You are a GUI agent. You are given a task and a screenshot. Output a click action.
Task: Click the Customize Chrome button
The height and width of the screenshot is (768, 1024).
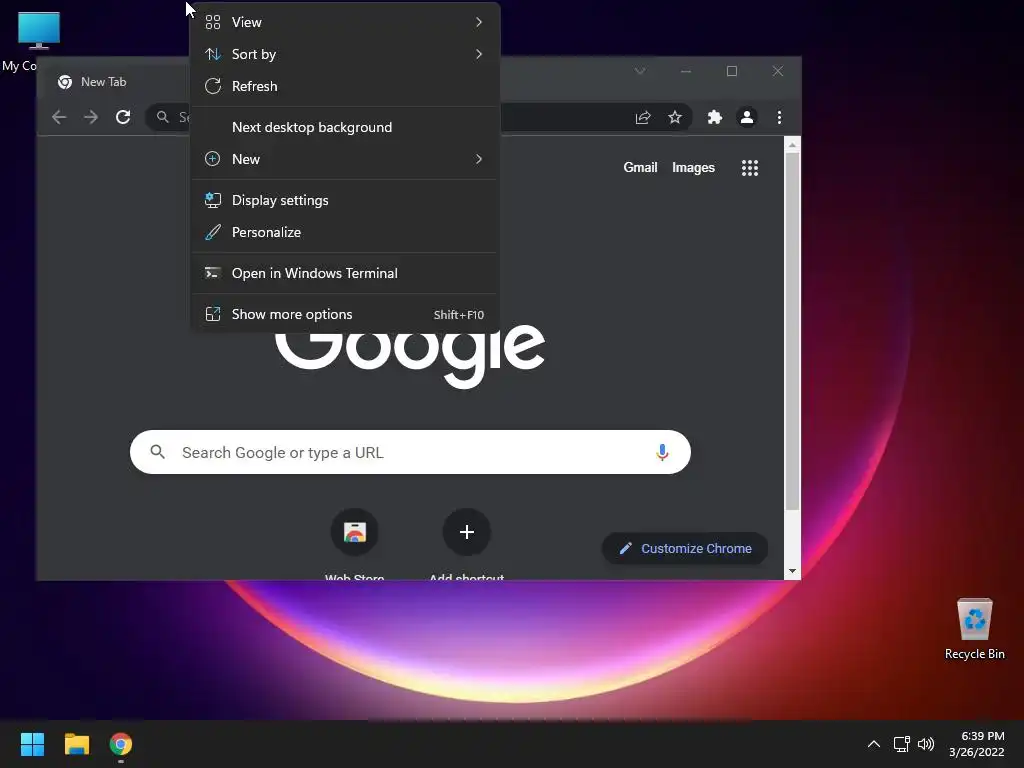(684, 549)
